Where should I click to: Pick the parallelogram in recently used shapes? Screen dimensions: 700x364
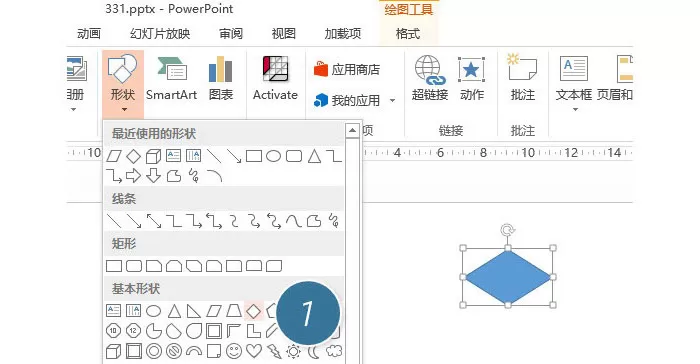(x=114, y=156)
